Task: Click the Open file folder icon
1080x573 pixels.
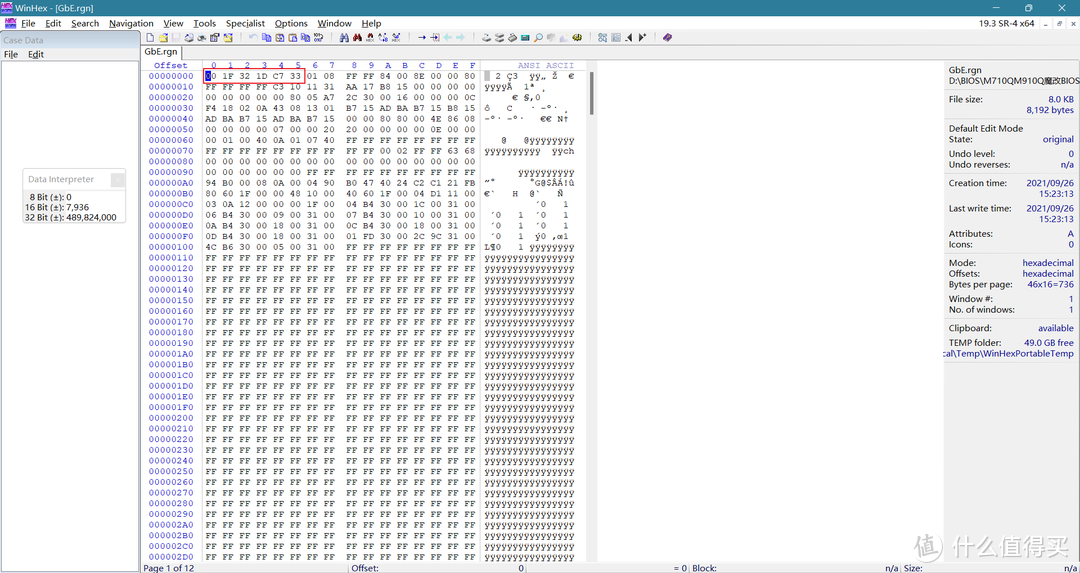Action: [x=163, y=38]
